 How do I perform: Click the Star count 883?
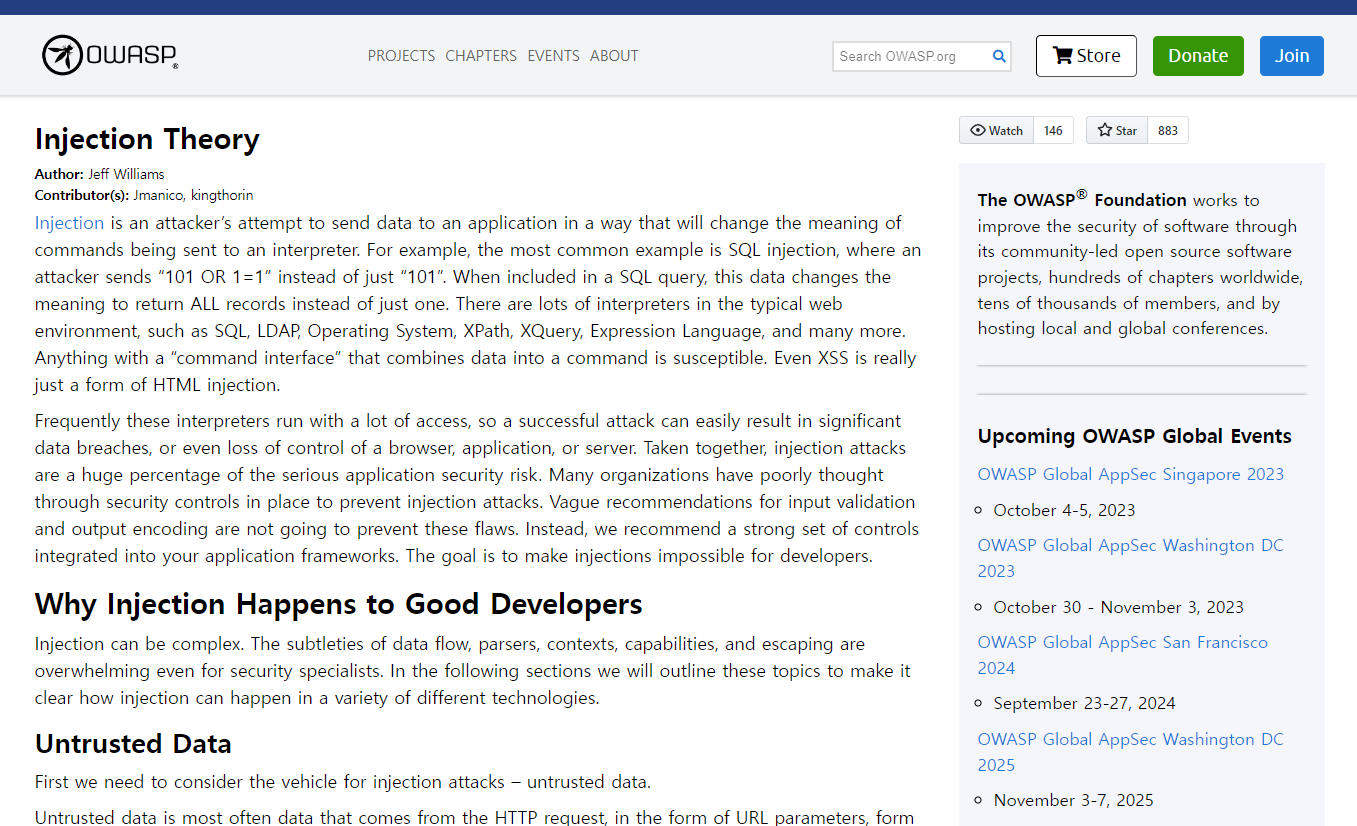point(1167,130)
